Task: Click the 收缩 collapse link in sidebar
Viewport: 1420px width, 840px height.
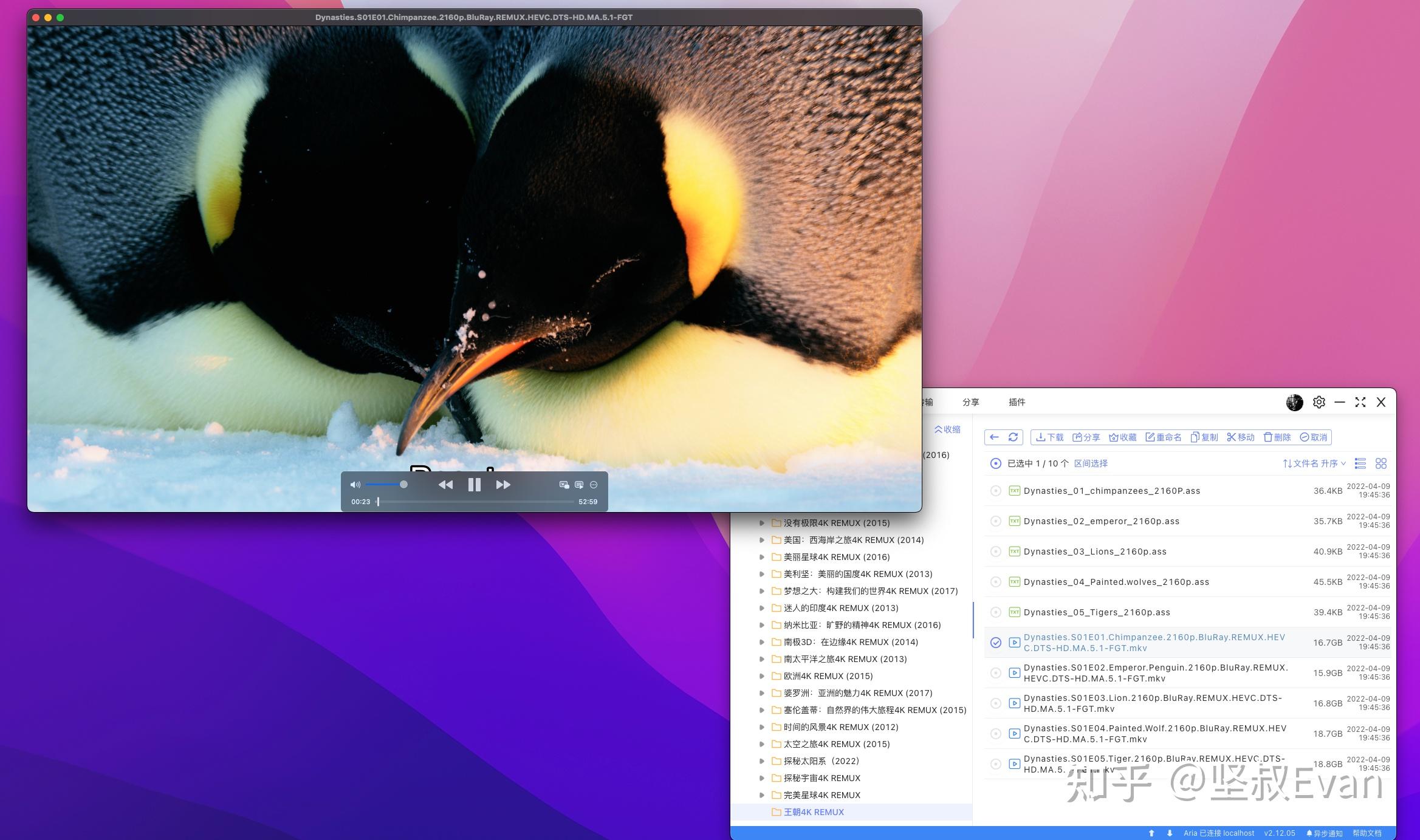Action: click(x=947, y=429)
